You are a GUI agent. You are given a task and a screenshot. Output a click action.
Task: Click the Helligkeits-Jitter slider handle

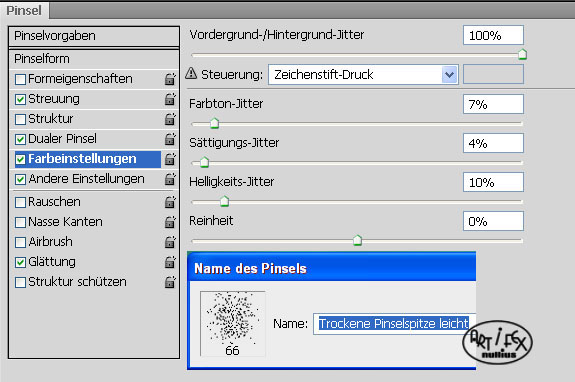[224, 201]
